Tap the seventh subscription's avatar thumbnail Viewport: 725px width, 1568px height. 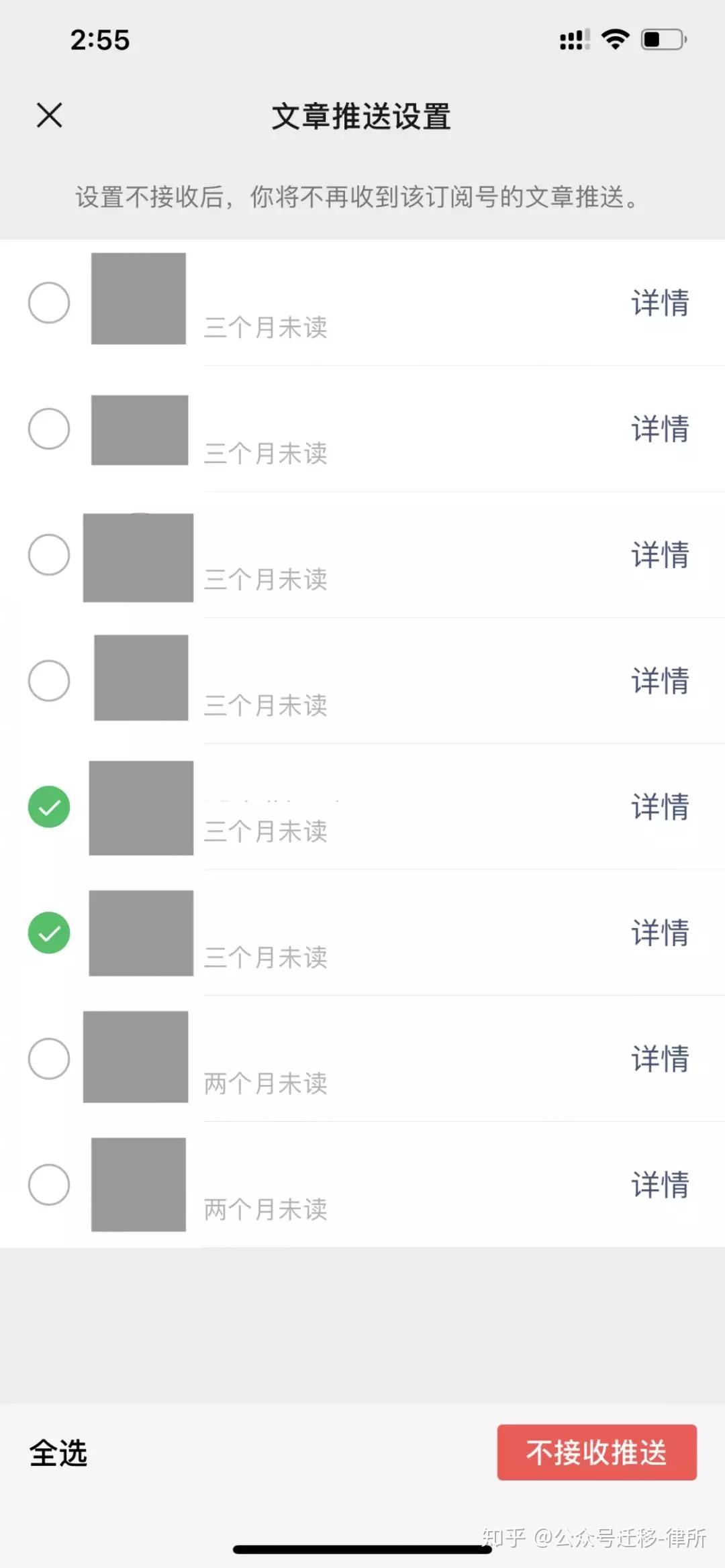pyautogui.click(x=136, y=1057)
